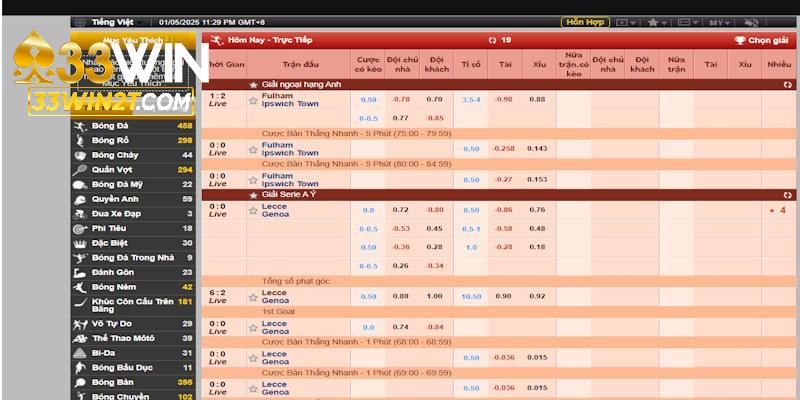Image resolution: width=800 pixels, height=400 pixels.
Task: Click Genoa in the 6:2 corner-count row
Action: [x=275, y=301]
